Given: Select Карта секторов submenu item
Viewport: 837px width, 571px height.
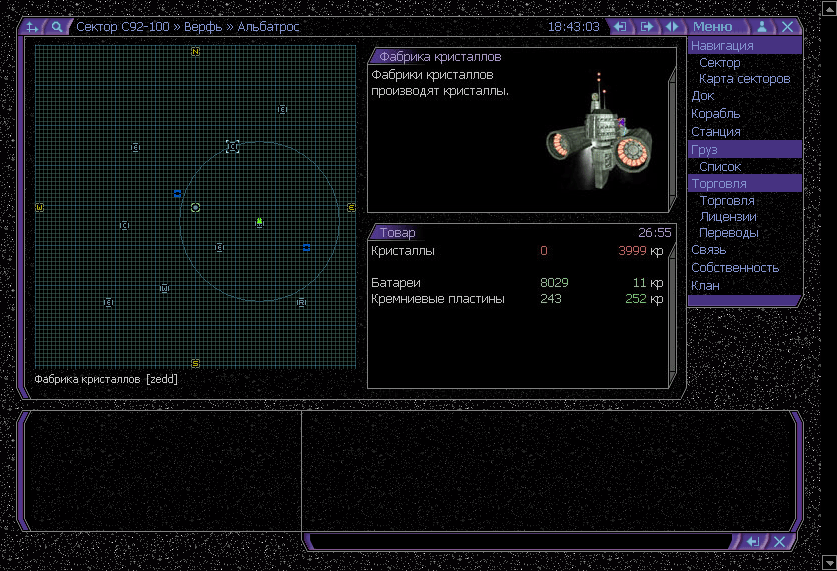Looking at the screenshot, I should coord(744,79).
